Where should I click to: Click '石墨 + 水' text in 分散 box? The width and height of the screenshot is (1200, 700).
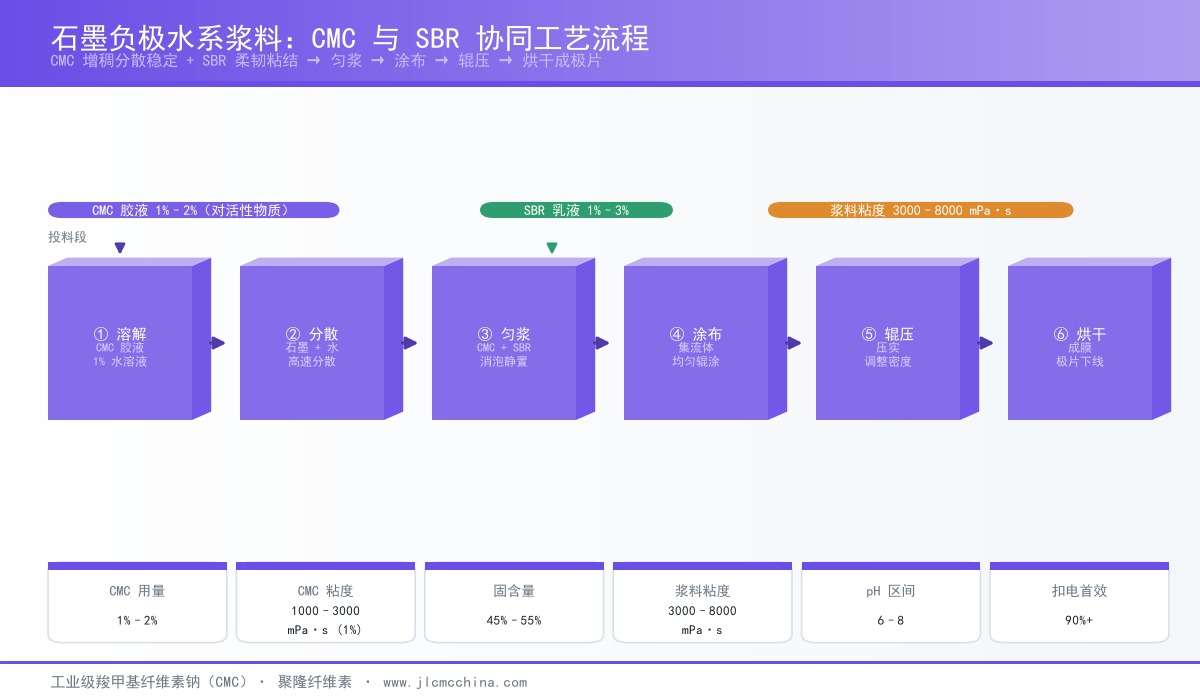312,348
